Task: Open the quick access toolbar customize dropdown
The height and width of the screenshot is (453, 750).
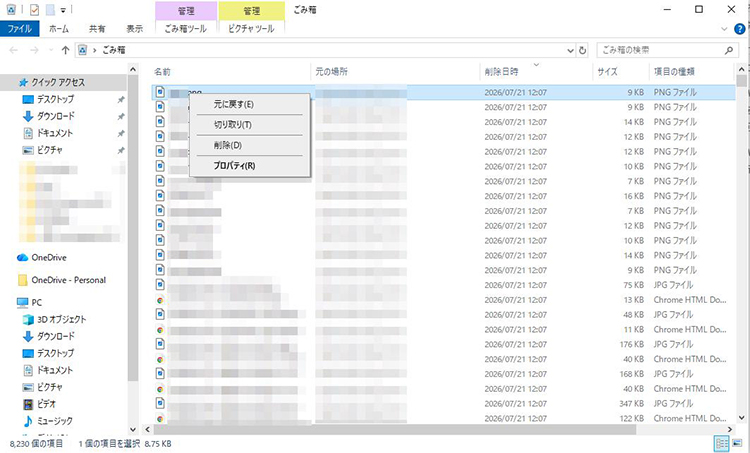Action: point(63,10)
